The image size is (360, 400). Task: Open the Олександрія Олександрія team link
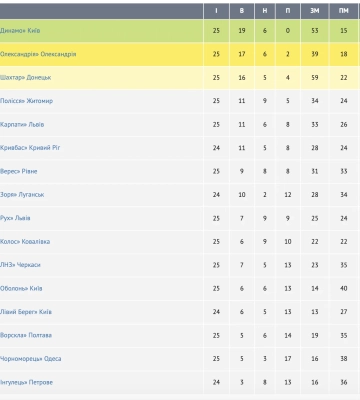click(x=38, y=54)
